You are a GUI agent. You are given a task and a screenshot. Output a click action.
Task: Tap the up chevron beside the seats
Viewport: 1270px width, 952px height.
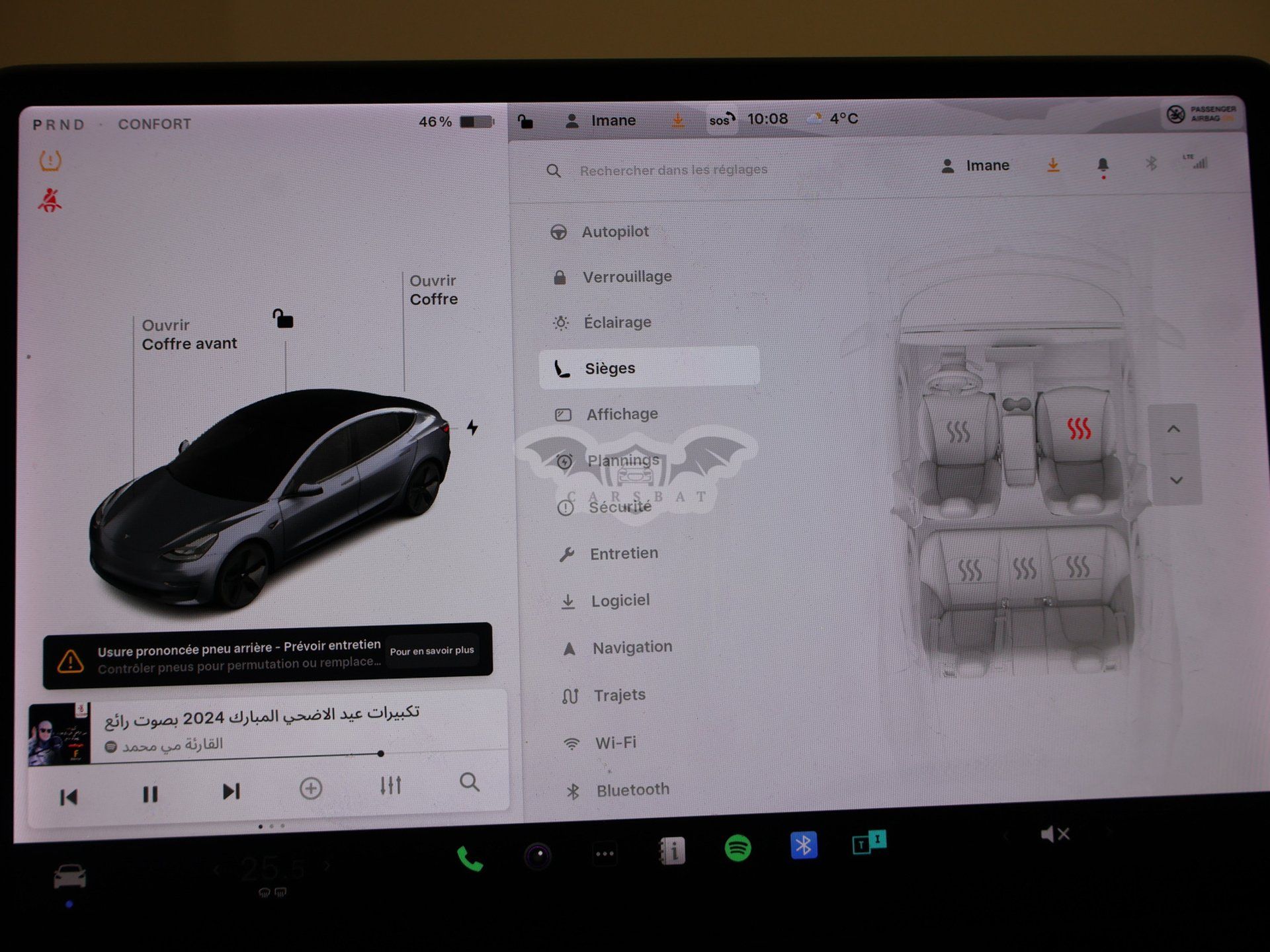click(1174, 429)
